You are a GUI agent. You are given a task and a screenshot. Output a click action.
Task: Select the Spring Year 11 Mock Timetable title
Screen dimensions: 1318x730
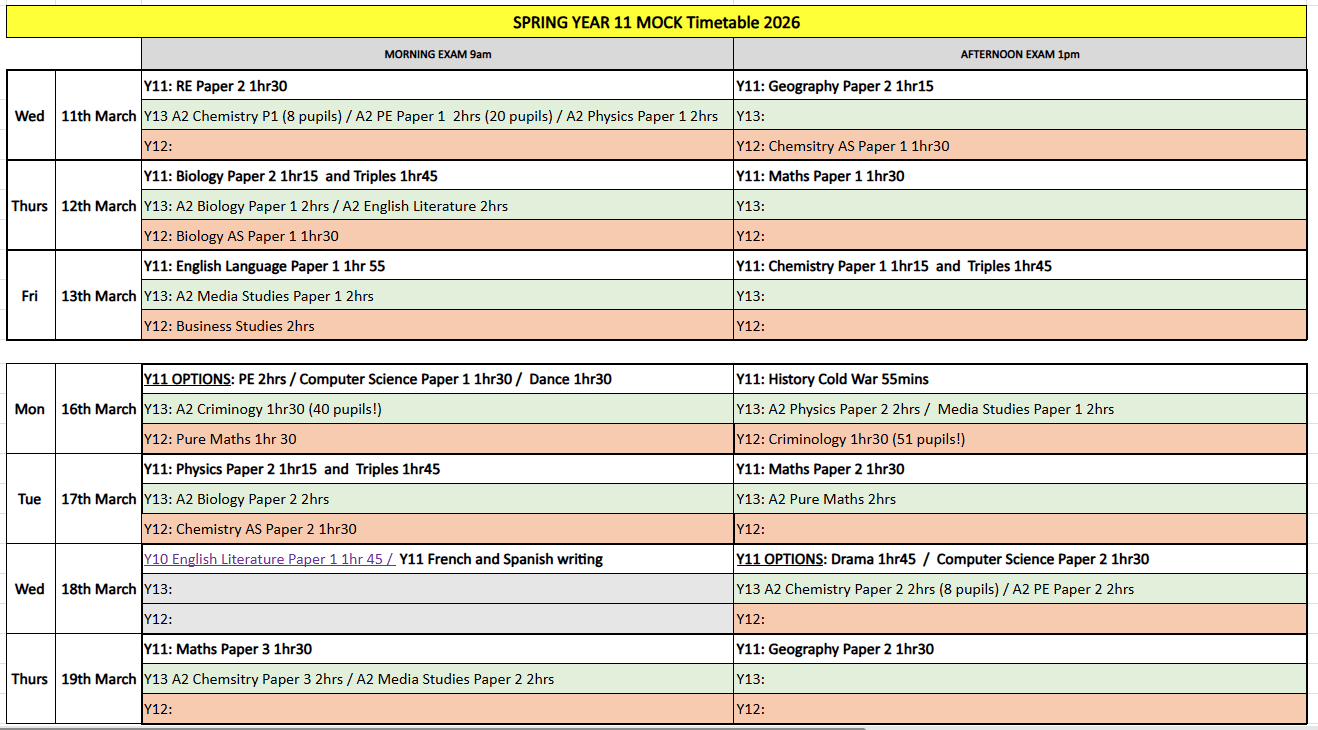656,22
